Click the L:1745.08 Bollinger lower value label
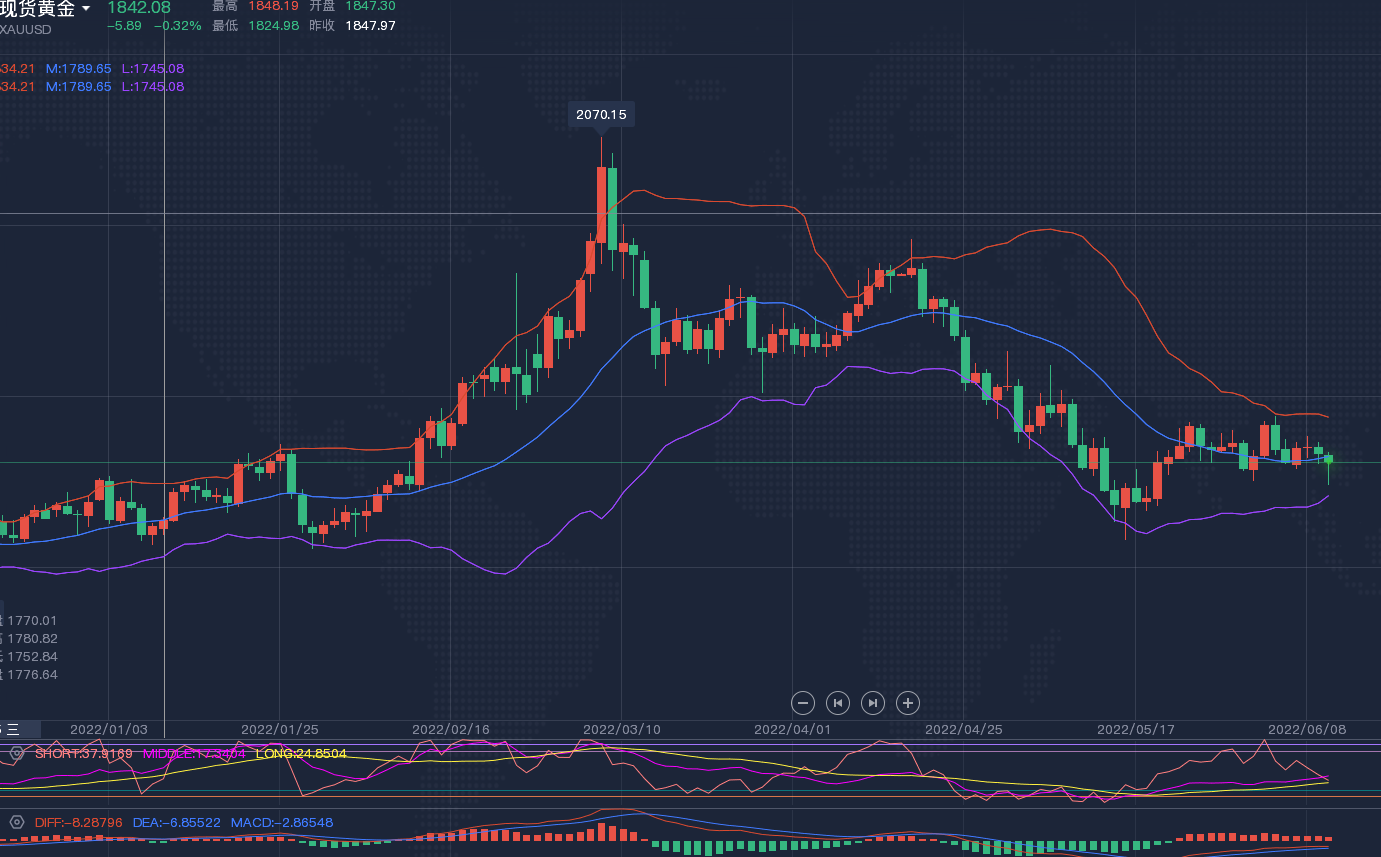This screenshot has height=857, width=1381. coord(153,69)
